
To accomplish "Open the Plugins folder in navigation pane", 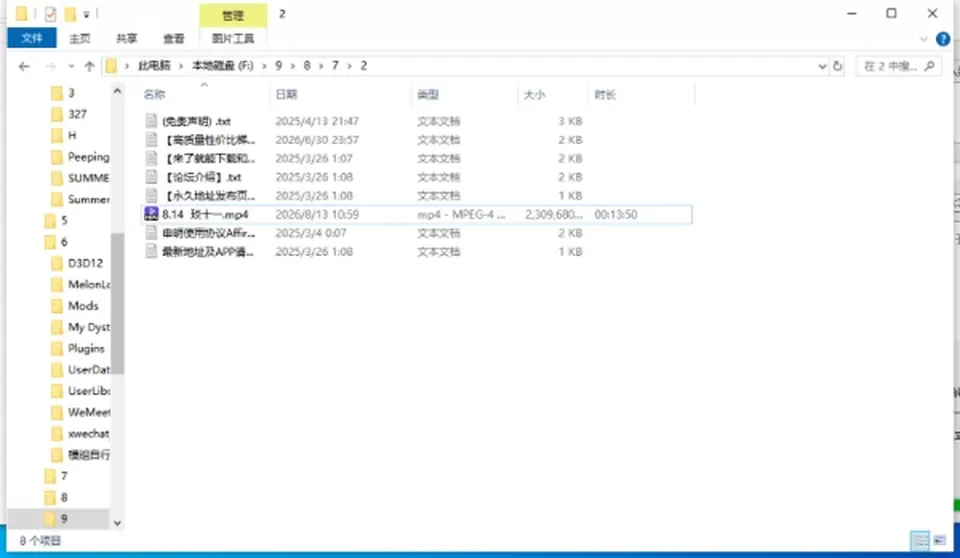I will click(x=86, y=348).
